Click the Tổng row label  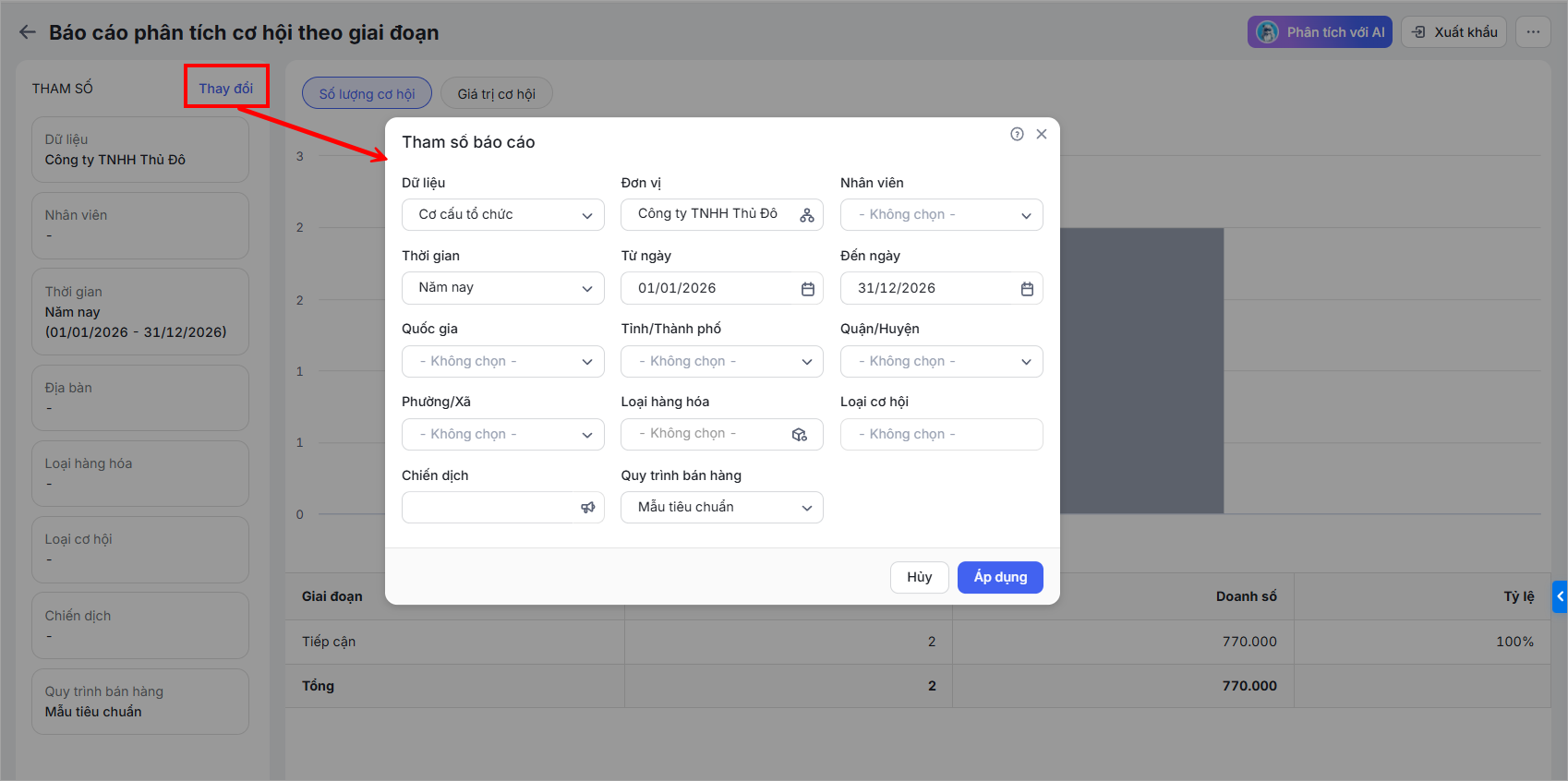tap(319, 686)
